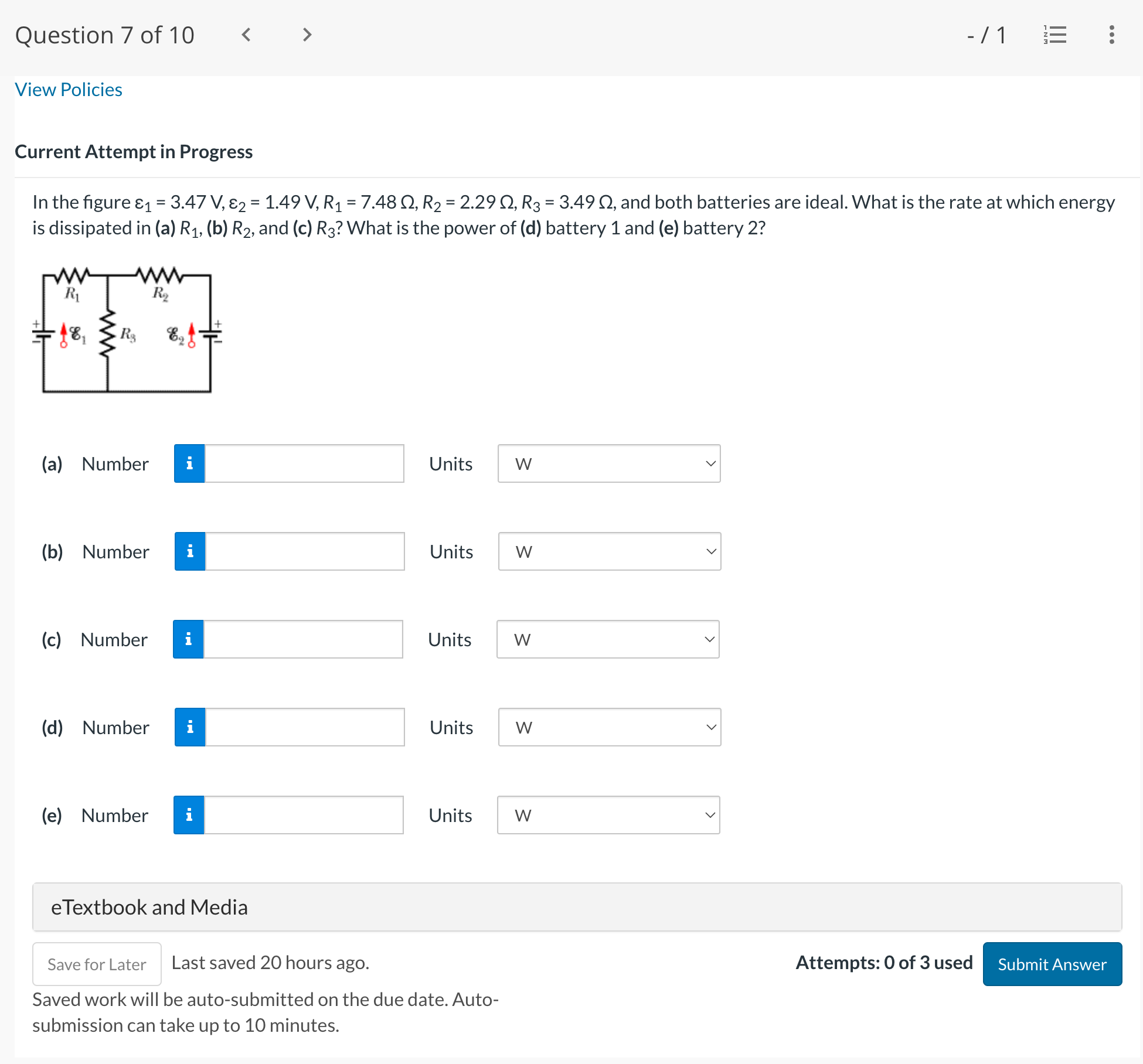Image resolution: width=1143 pixels, height=1064 pixels.
Task: Click the Submit Answer button
Action: (x=1052, y=964)
